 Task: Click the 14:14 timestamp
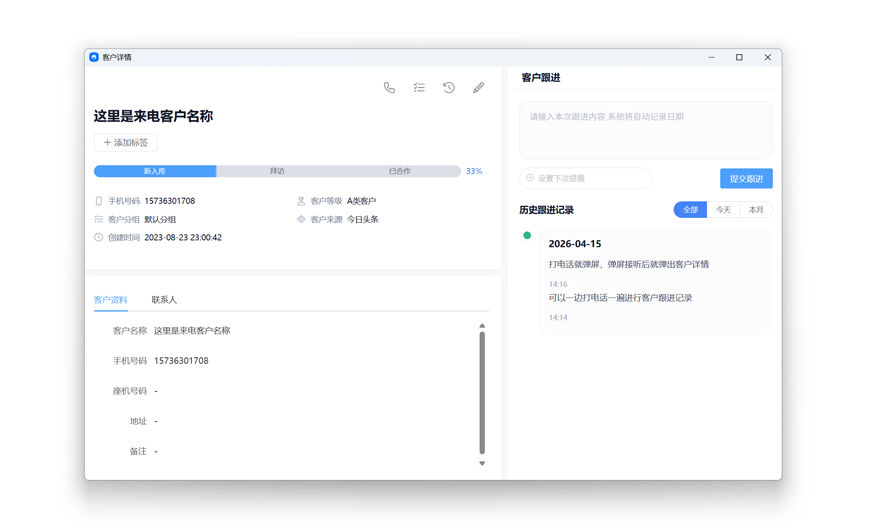(x=558, y=318)
